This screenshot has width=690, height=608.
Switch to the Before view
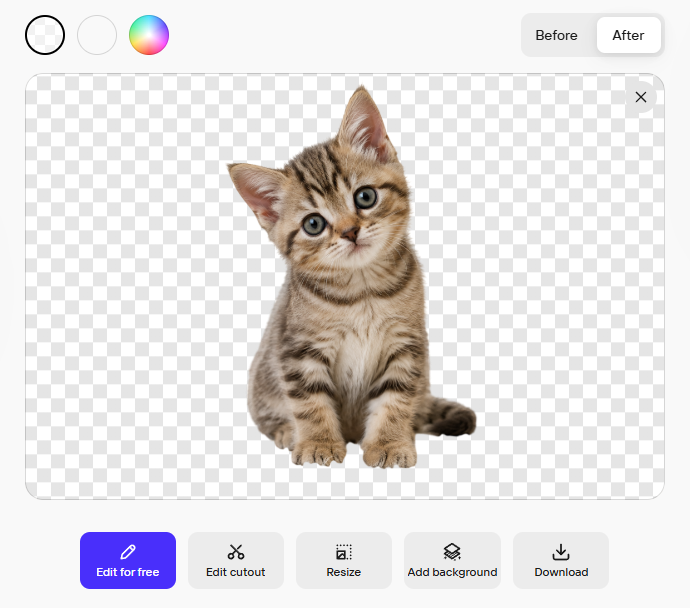(x=556, y=35)
